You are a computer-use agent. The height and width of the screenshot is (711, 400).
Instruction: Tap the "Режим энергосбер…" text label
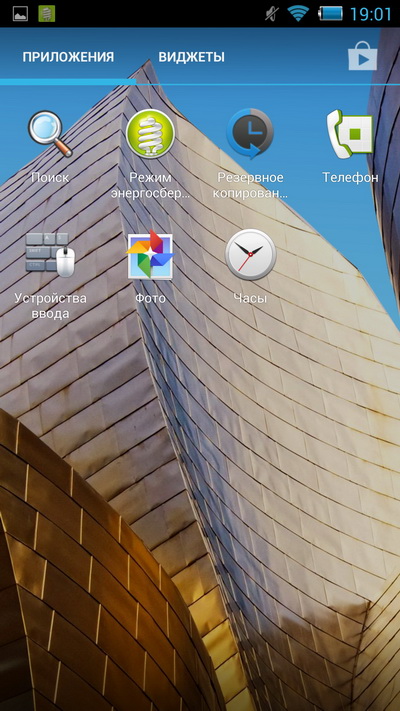tap(150, 185)
